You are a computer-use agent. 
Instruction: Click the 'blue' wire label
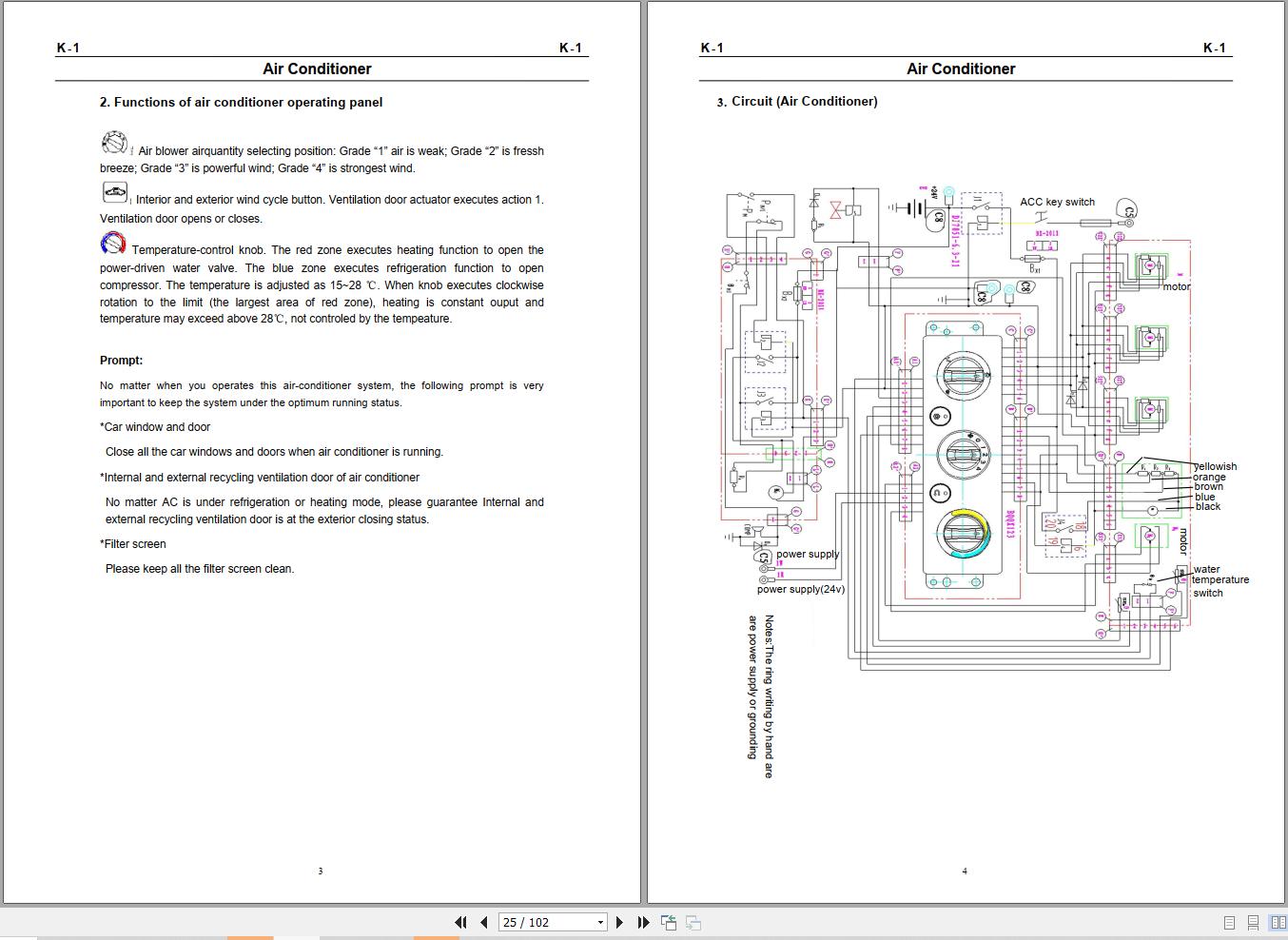(1205, 497)
